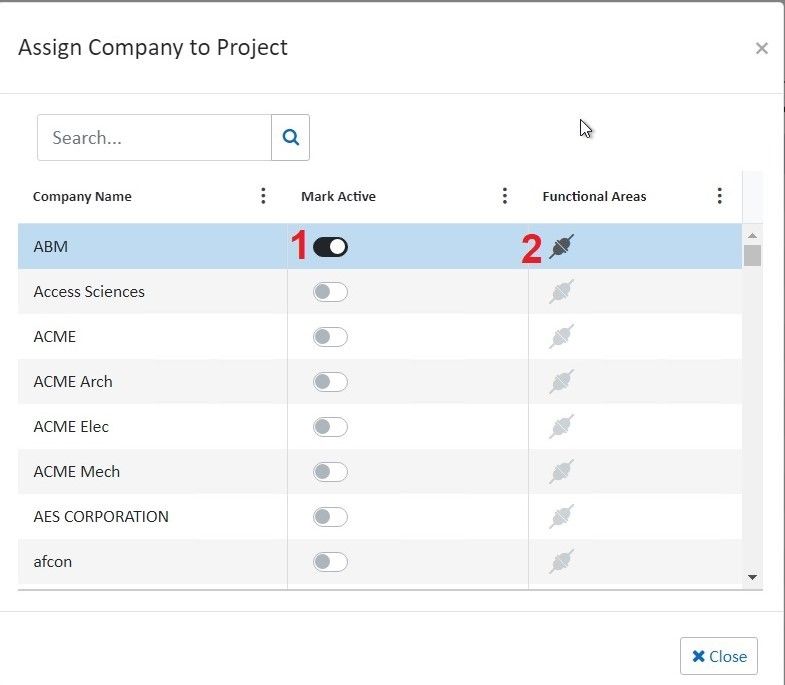Click Functional Areas plug icon for ACME Arch
Screen dimensions: 785x685
click(562, 382)
